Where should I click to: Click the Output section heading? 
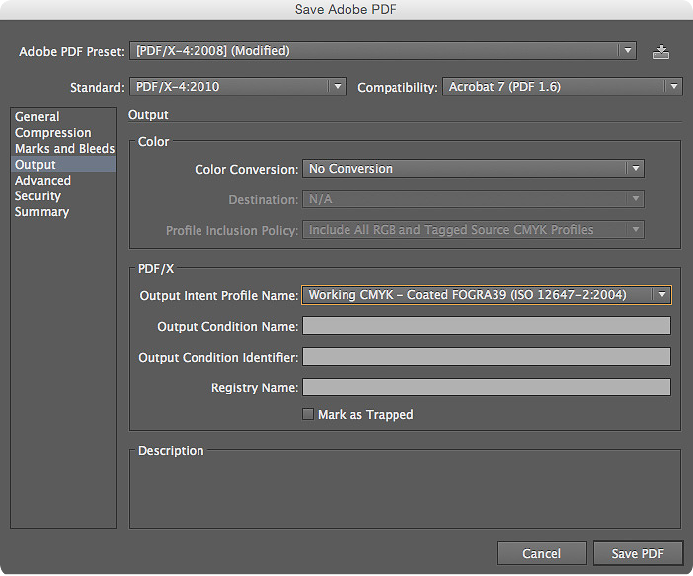click(148, 115)
